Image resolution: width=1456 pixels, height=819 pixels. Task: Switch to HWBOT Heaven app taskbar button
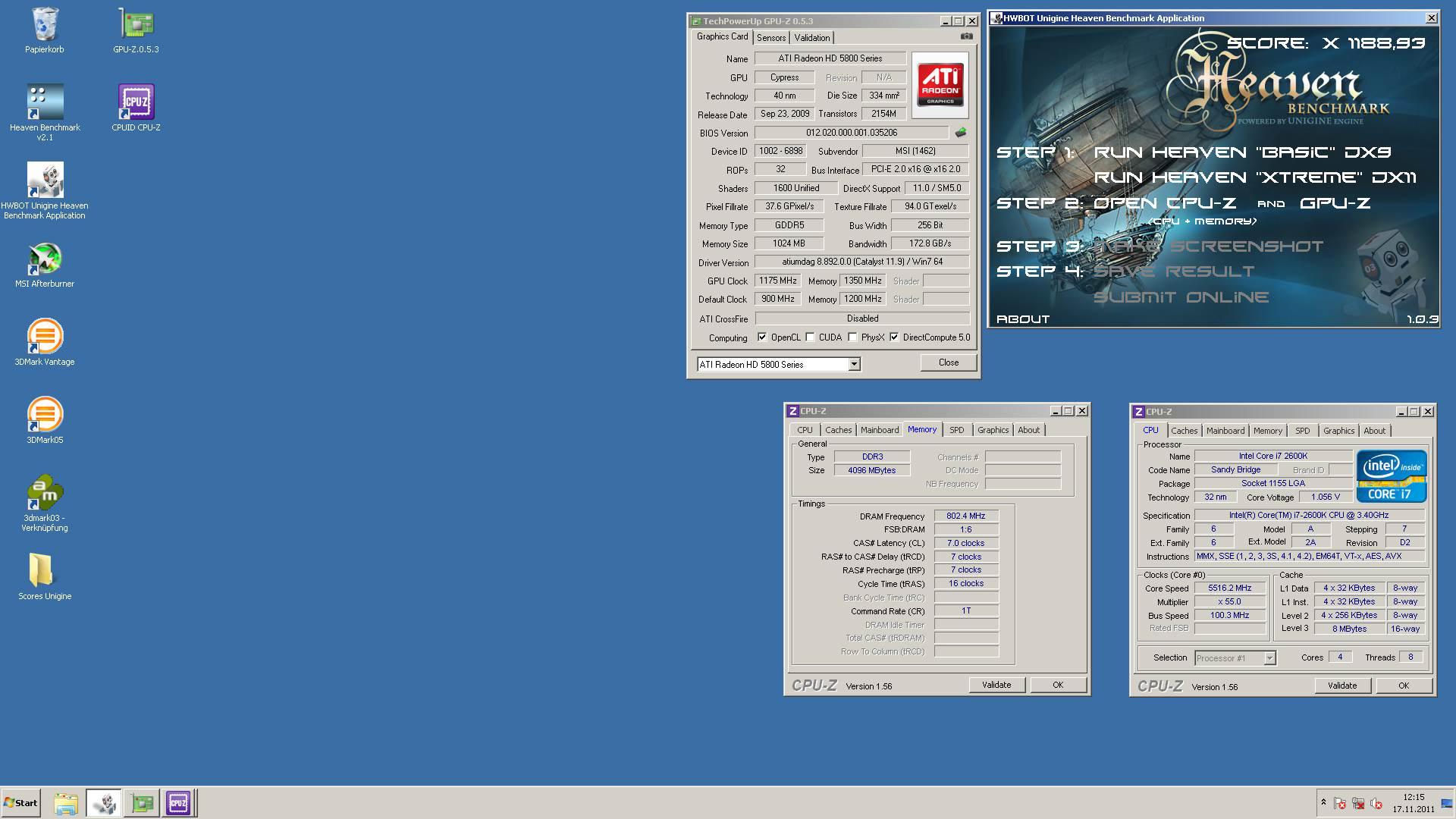104,803
